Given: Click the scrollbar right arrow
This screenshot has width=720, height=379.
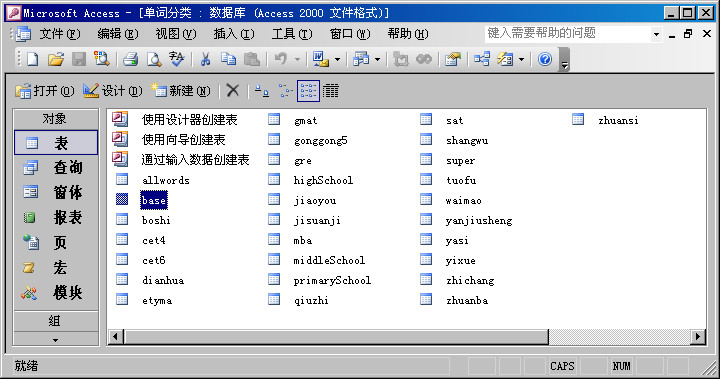Looking at the screenshot, I should click(698, 337).
